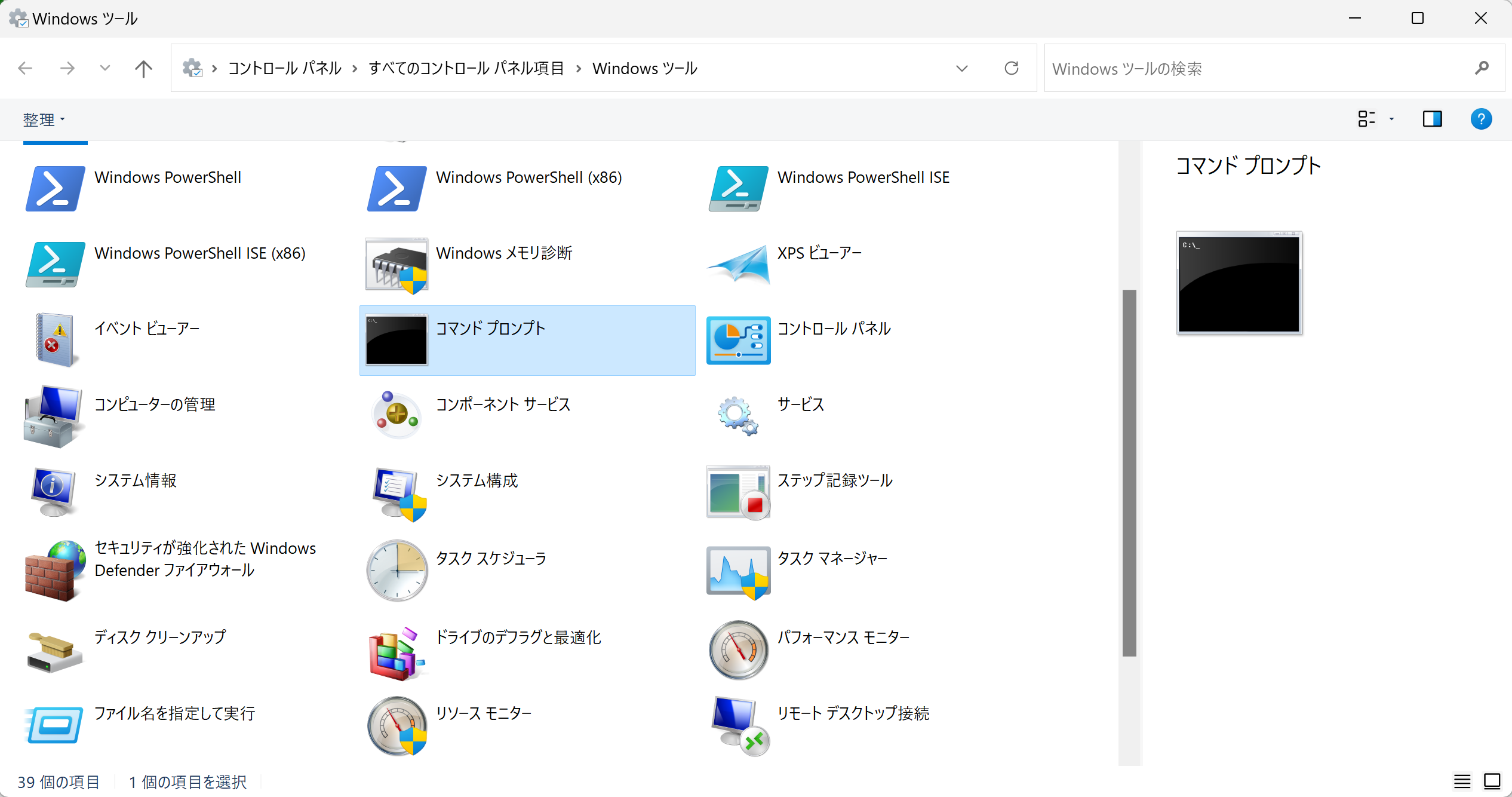Expand chevron after すべてのコントロール パネル項目 in path
The width and height of the screenshot is (1512, 797).
click(578, 69)
